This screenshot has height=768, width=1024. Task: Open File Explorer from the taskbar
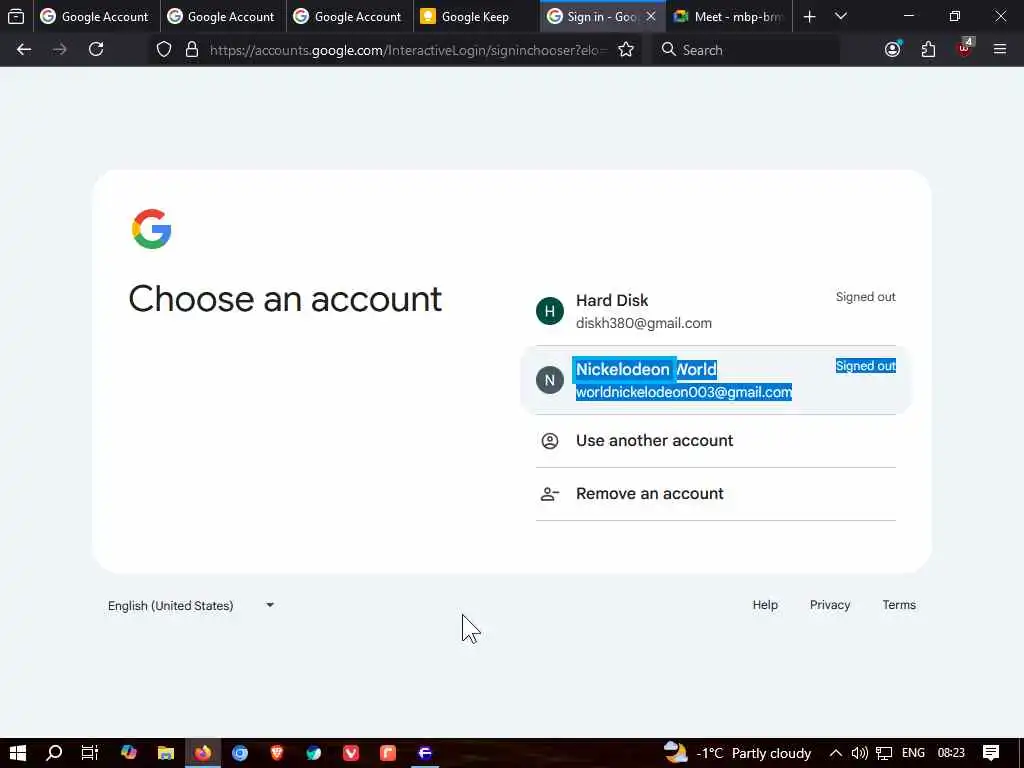(x=166, y=753)
